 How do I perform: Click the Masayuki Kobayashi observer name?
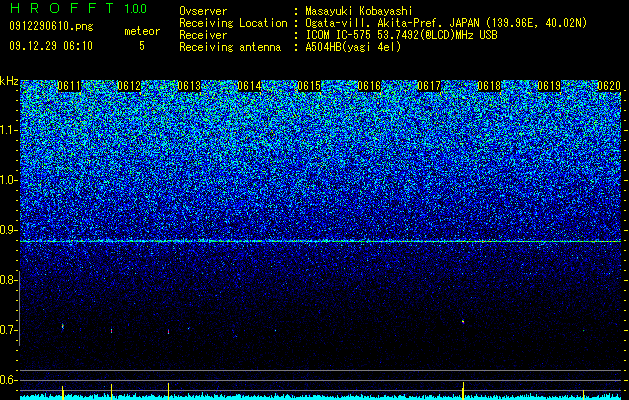point(359,11)
